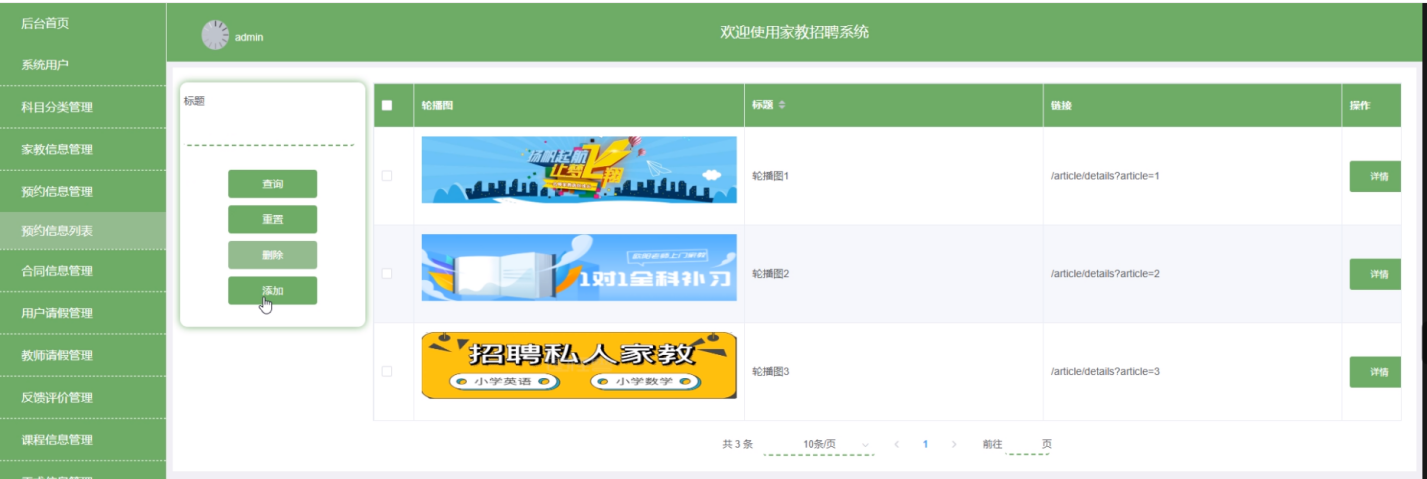Click the 轮播图2 title cell
This screenshot has height=479, width=1427.
pyautogui.click(x=771, y=273)
